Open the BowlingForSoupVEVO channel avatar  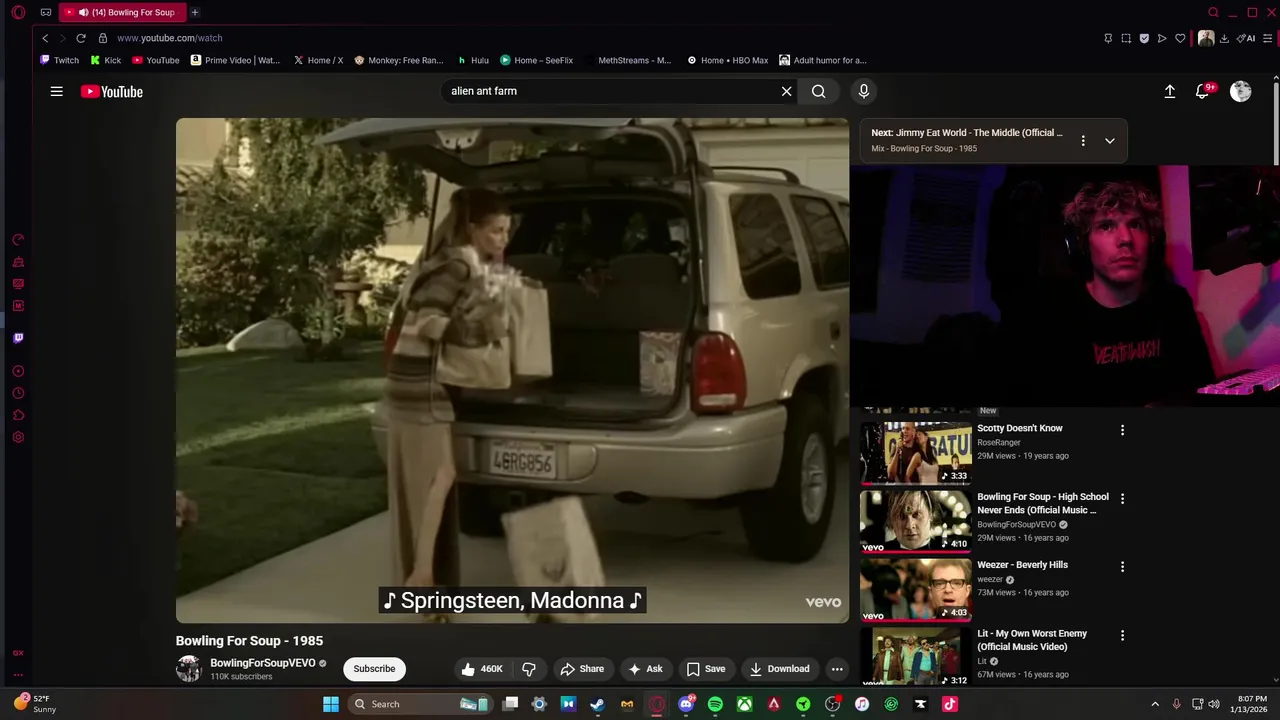(189, 669)
